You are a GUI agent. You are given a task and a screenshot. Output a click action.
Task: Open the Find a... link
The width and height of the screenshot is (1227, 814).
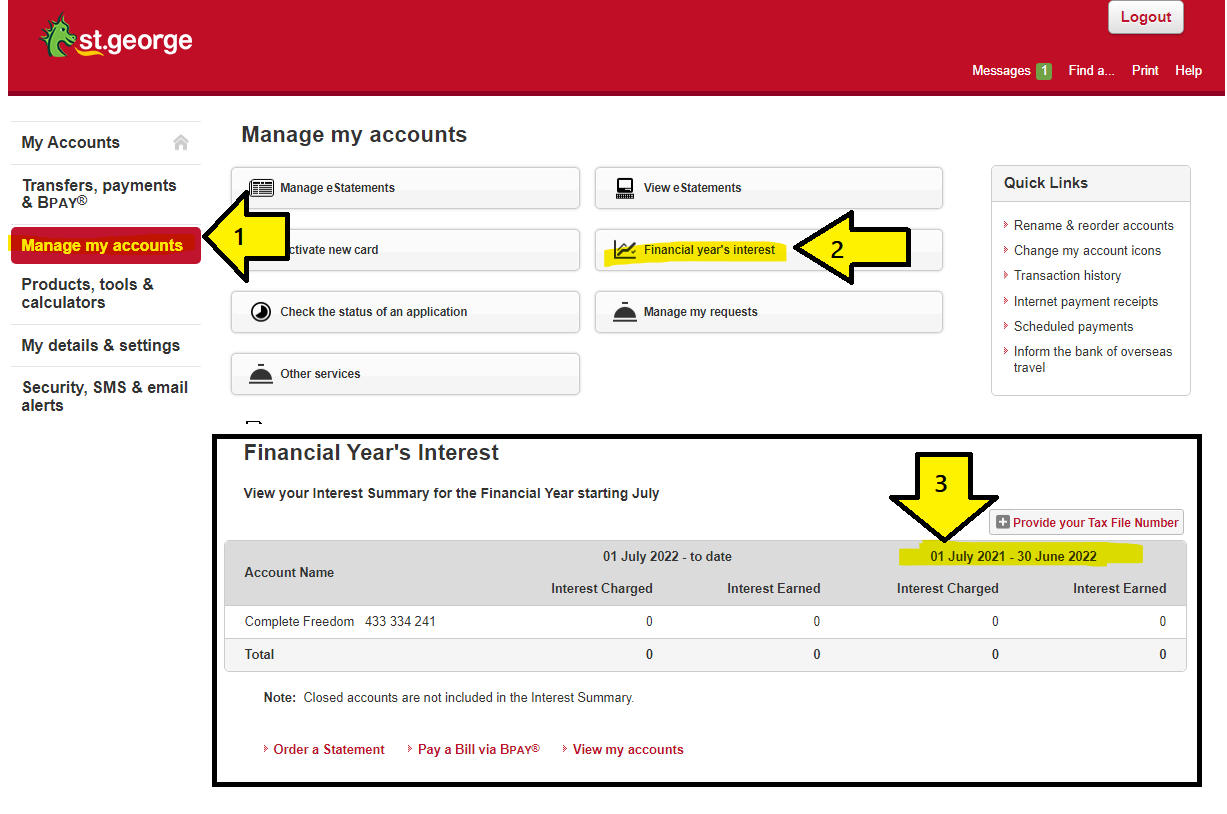pyautogui.click(x=1091, y=71)
